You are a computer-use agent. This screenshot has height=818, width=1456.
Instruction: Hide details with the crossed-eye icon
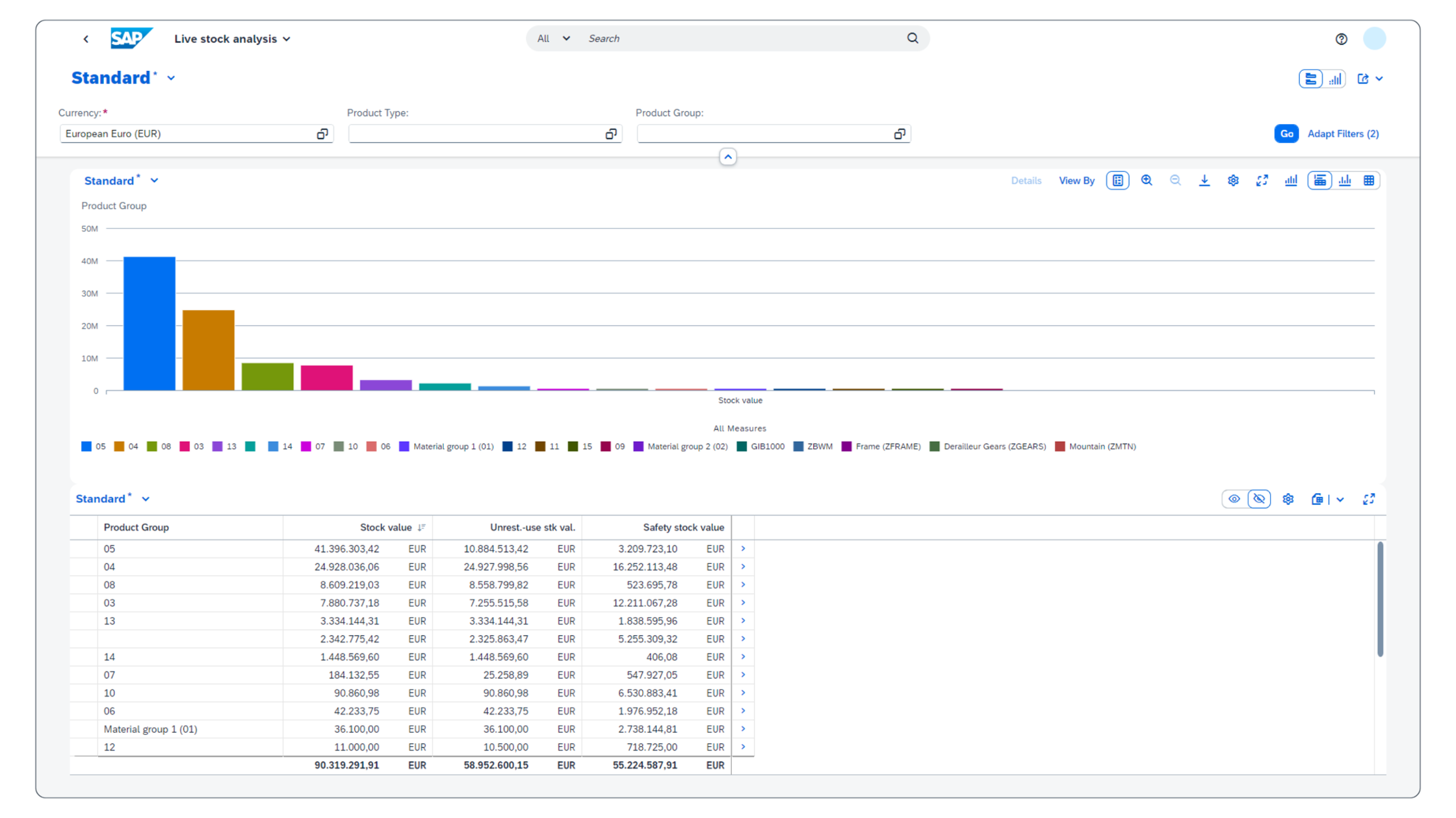[x=1259, y=499]
